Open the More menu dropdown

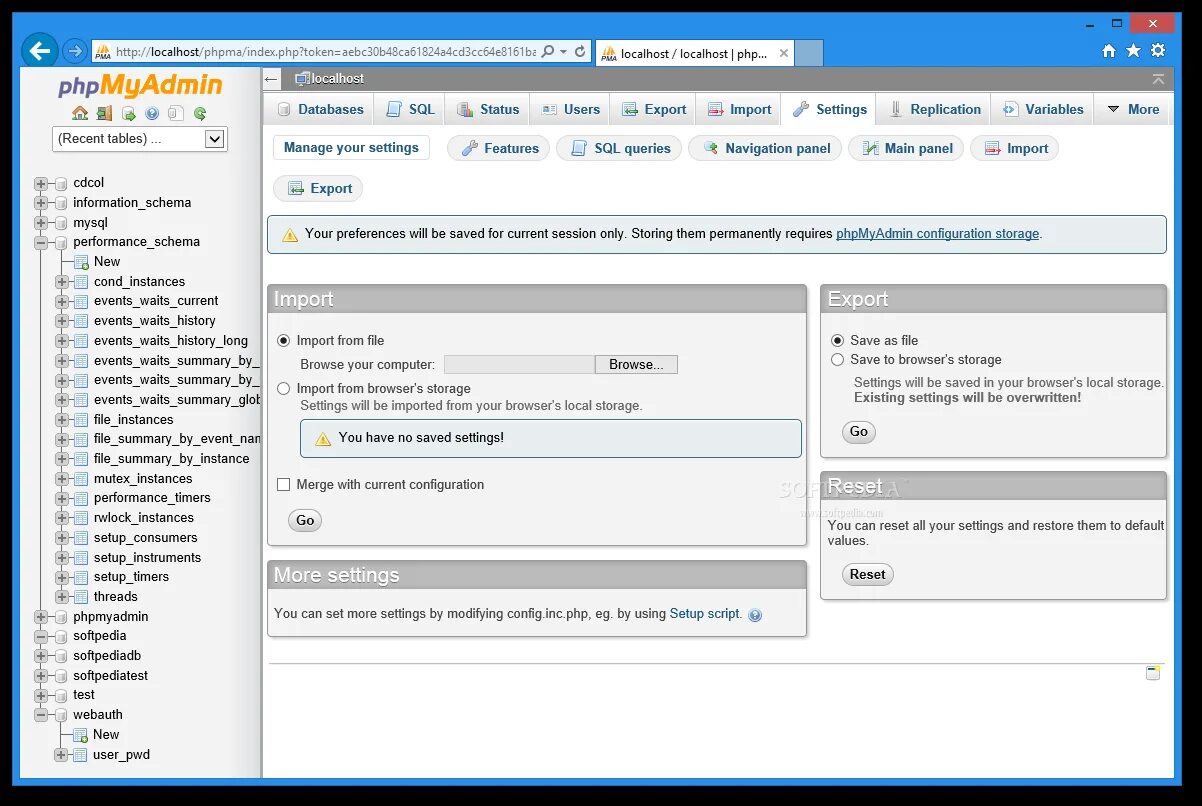(x=1133, y=110)
